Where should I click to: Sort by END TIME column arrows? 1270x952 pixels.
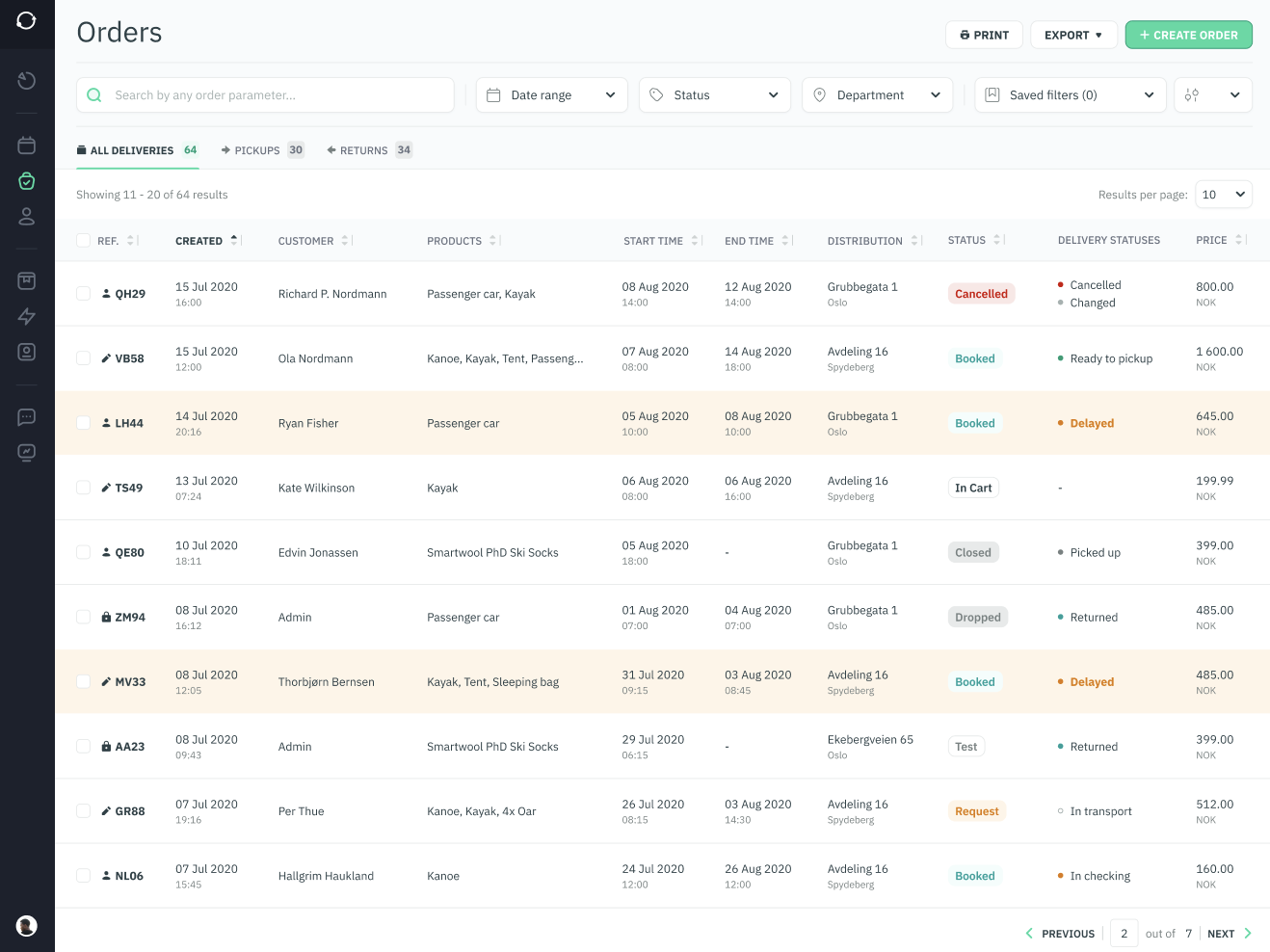[x=786, y=241]
